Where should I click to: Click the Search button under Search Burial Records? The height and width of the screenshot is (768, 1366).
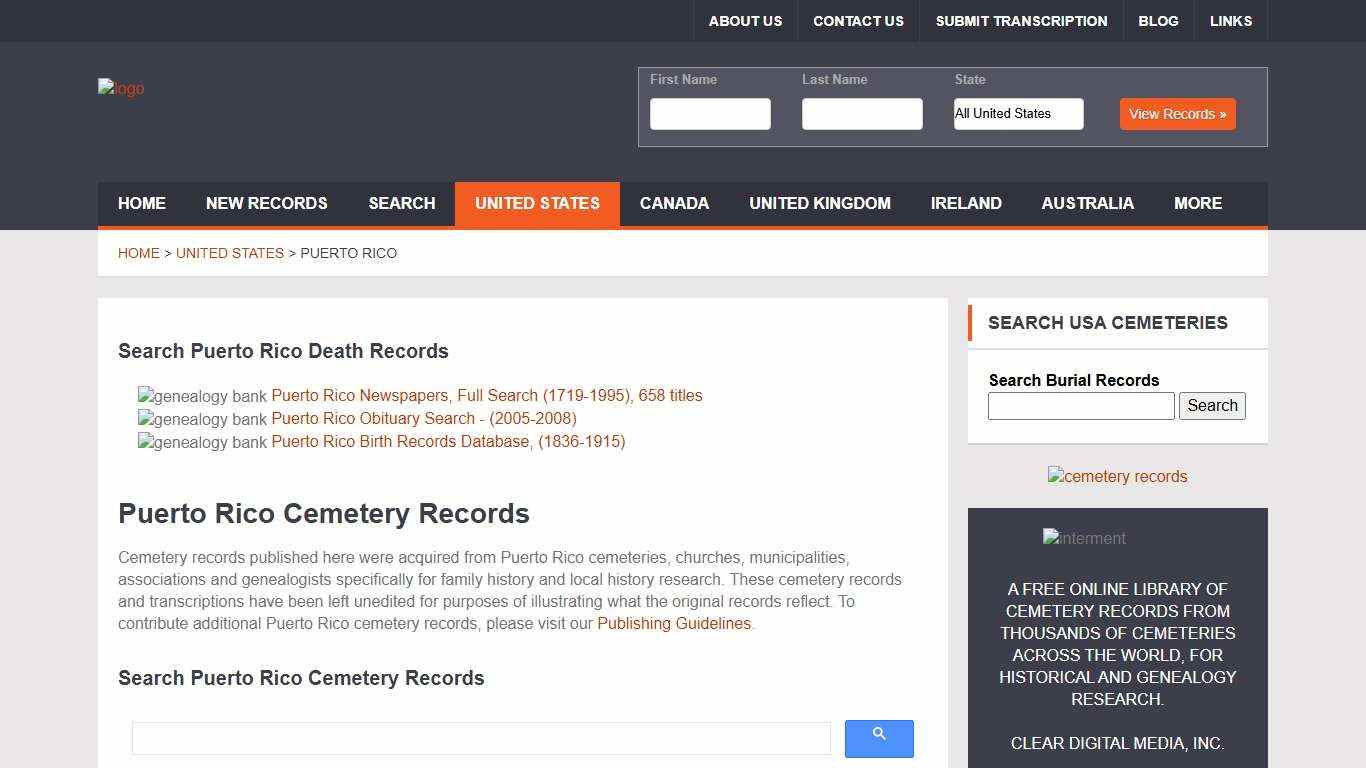click(1212, 405)
